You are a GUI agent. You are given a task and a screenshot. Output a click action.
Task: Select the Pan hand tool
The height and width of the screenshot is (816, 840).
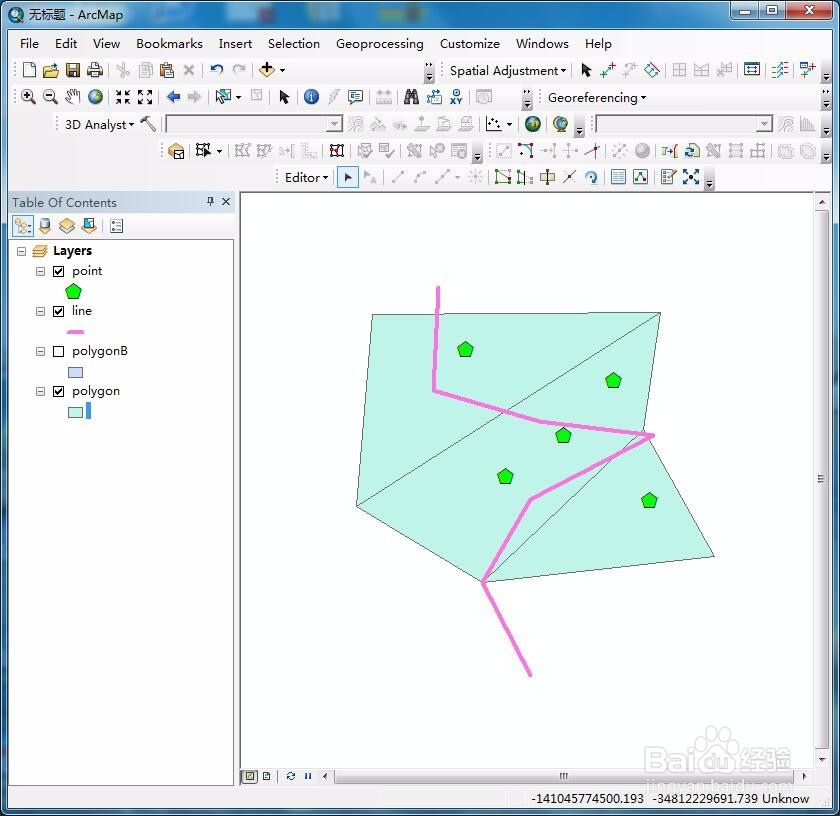72,96
